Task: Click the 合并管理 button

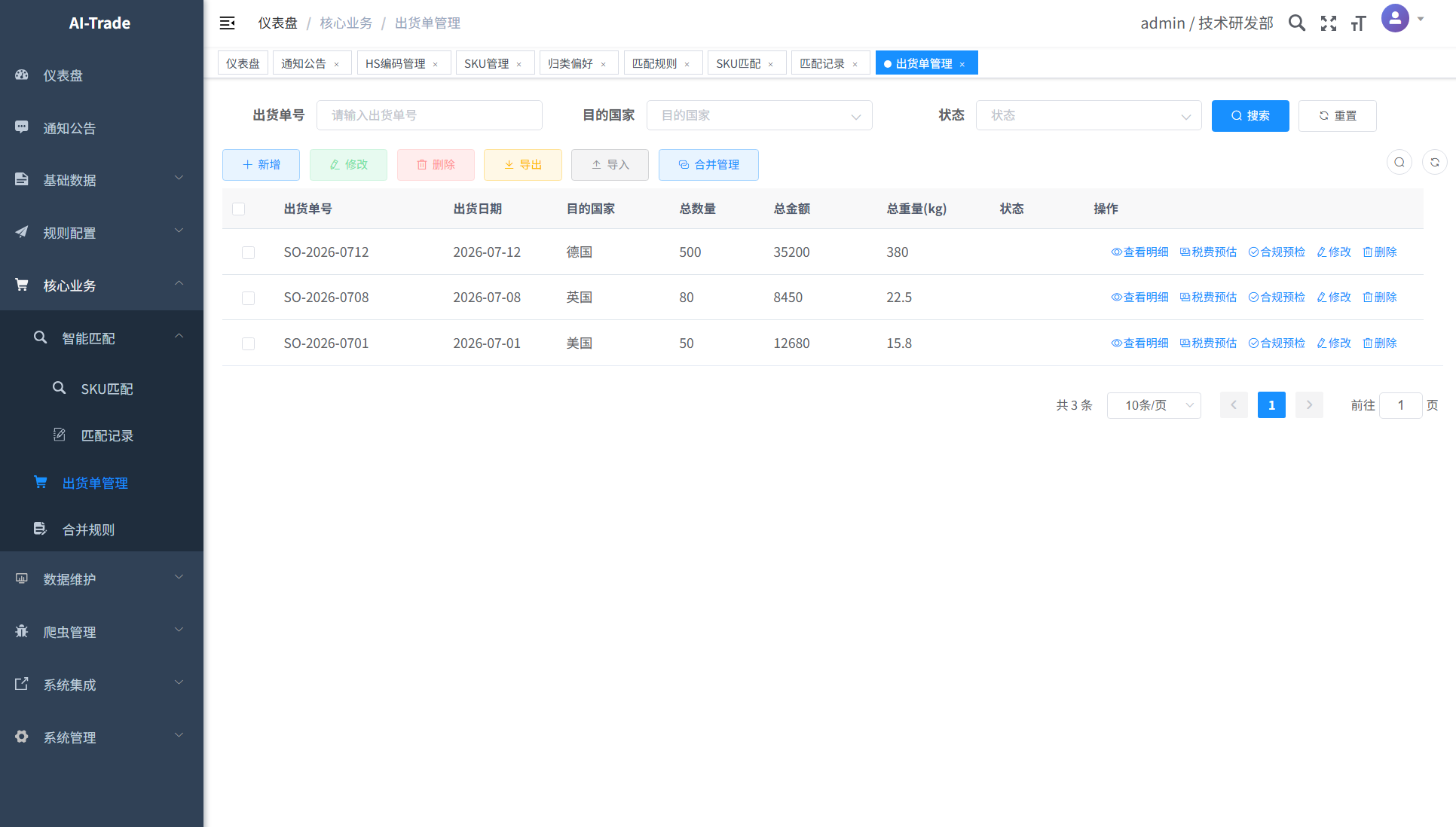Action: [708, 164]
